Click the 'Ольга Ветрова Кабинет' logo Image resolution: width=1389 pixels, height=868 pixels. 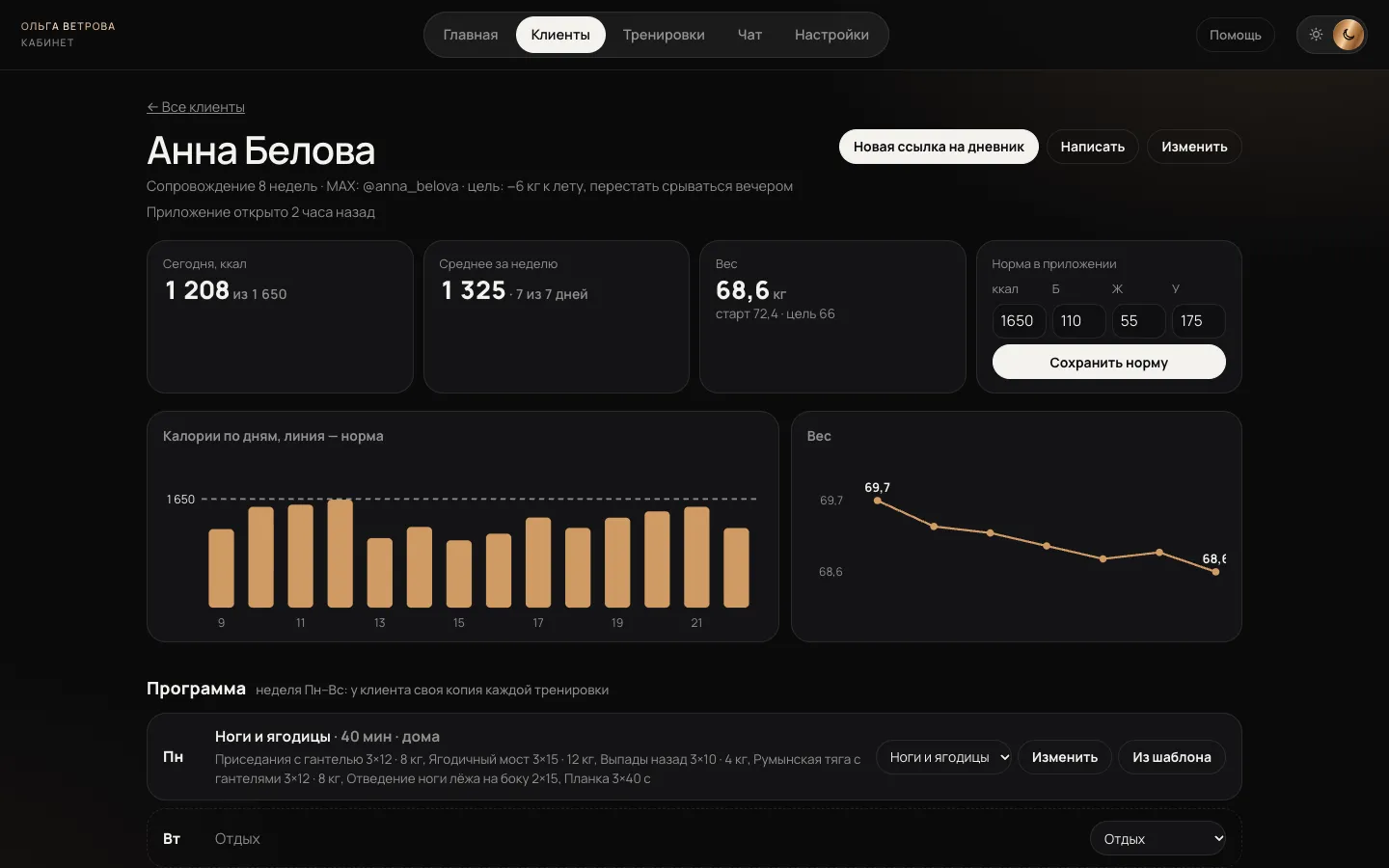coord(68,35)
